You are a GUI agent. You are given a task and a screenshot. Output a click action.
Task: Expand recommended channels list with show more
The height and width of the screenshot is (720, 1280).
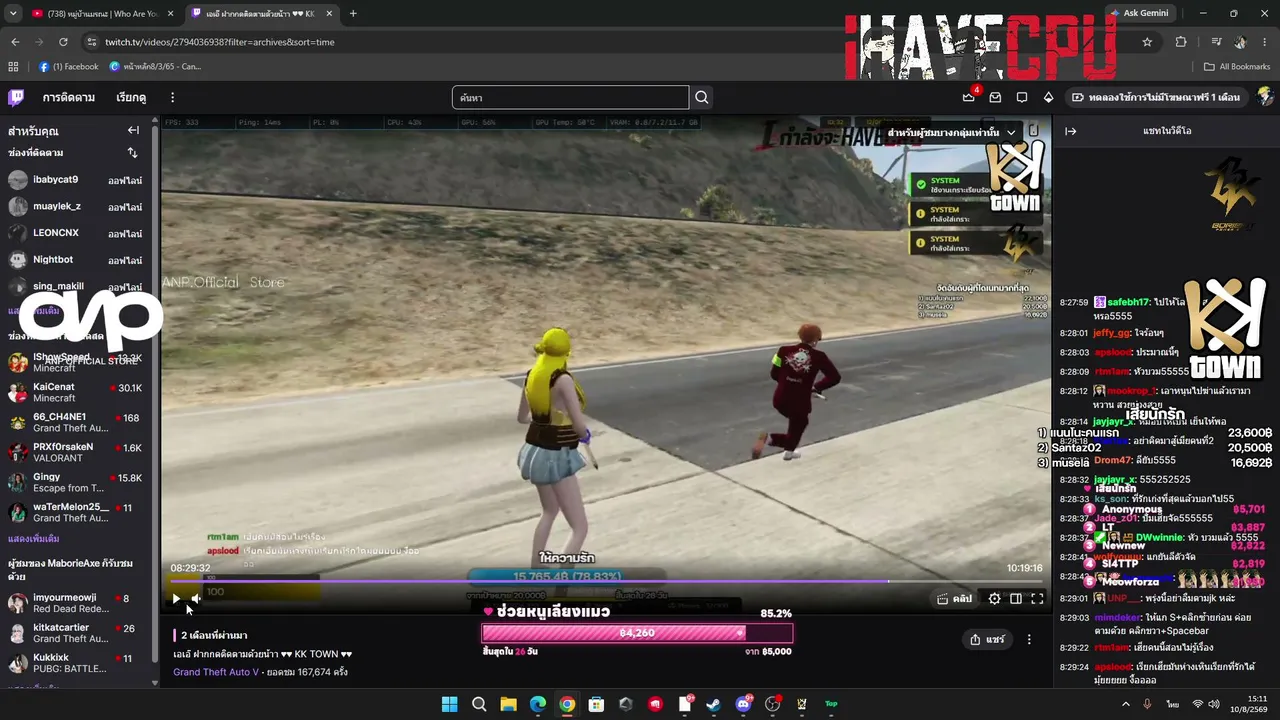point(34,538)
